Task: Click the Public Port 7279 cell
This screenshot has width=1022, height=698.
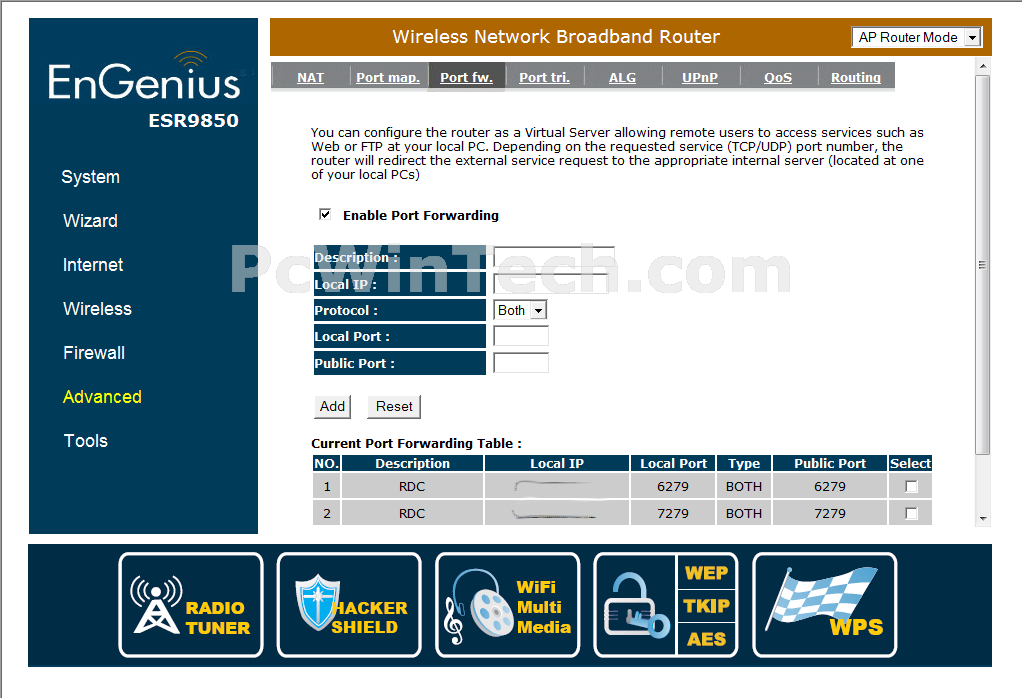Action: 830,514
